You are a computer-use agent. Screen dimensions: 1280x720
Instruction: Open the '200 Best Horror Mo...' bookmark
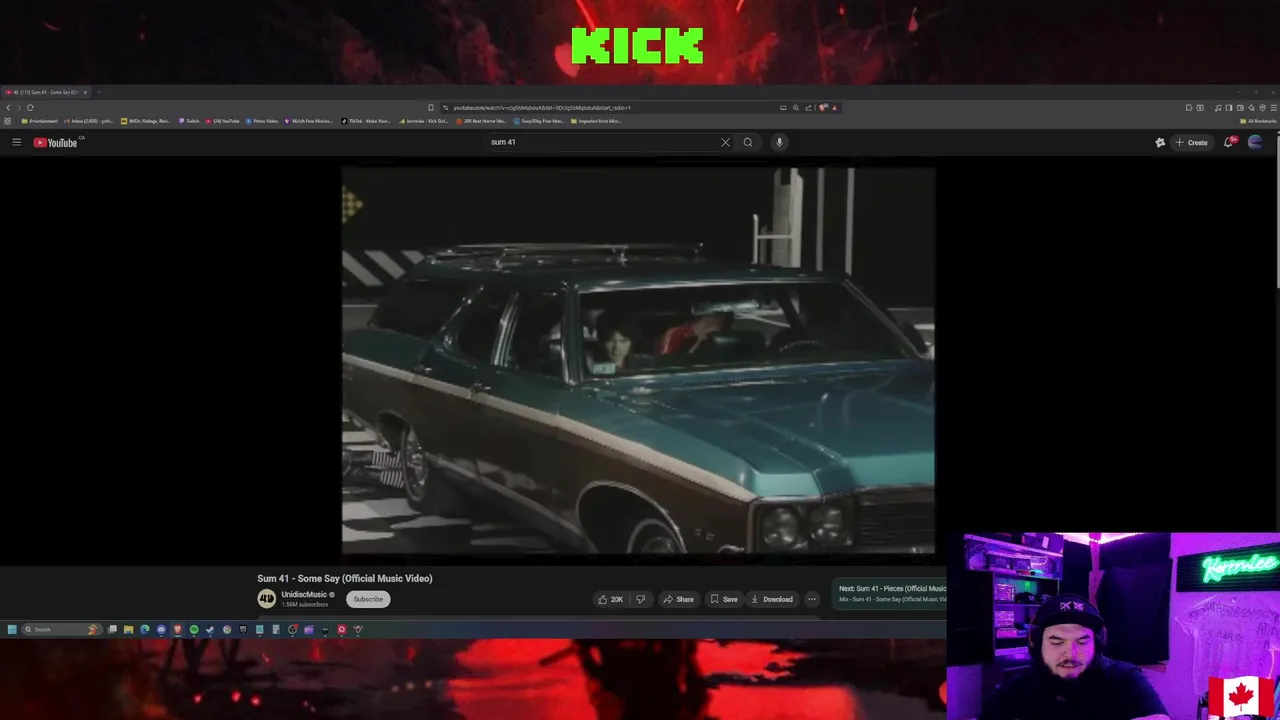(x=482, y=121)
